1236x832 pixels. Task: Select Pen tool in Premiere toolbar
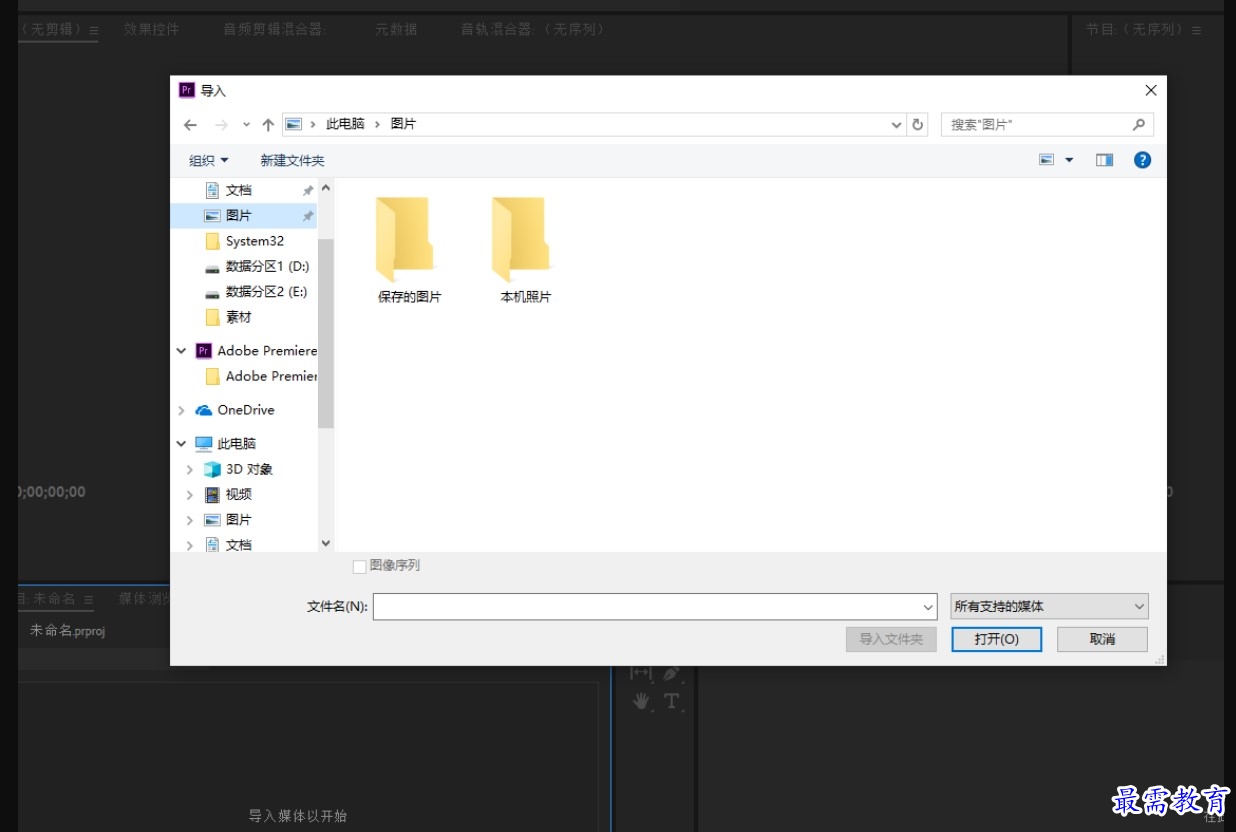pyautogui.click(x=671, y=674)
